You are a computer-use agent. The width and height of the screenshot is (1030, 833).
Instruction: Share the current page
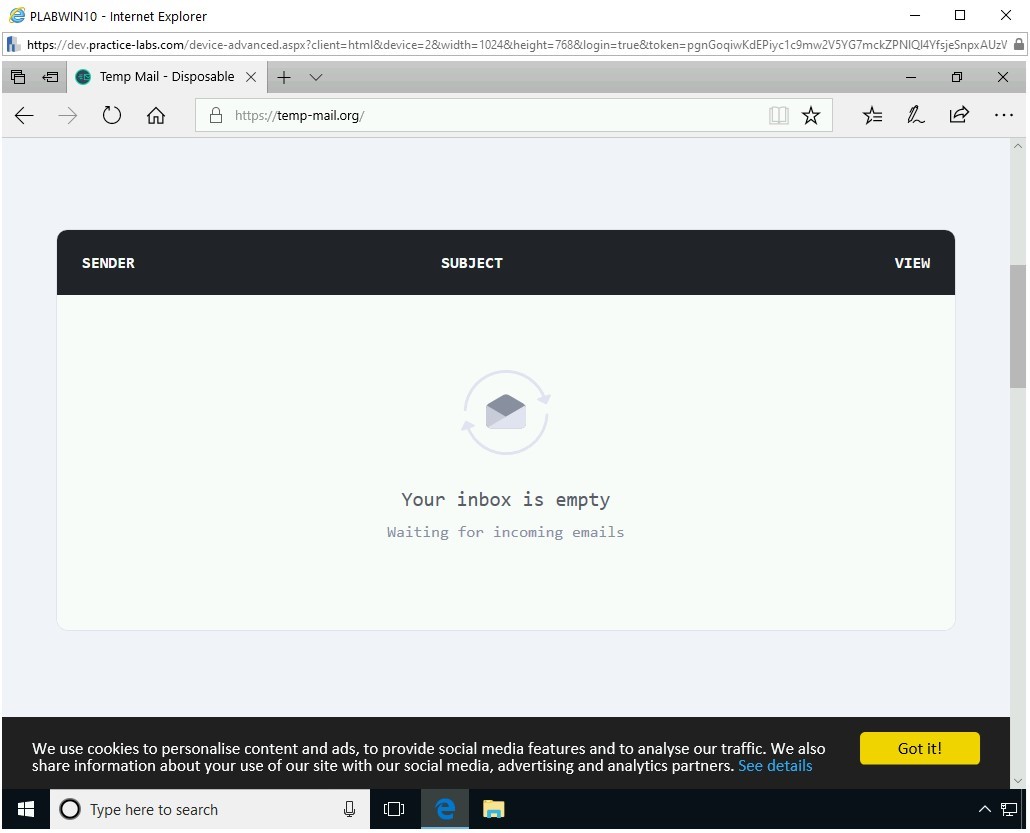coord(958,115)
